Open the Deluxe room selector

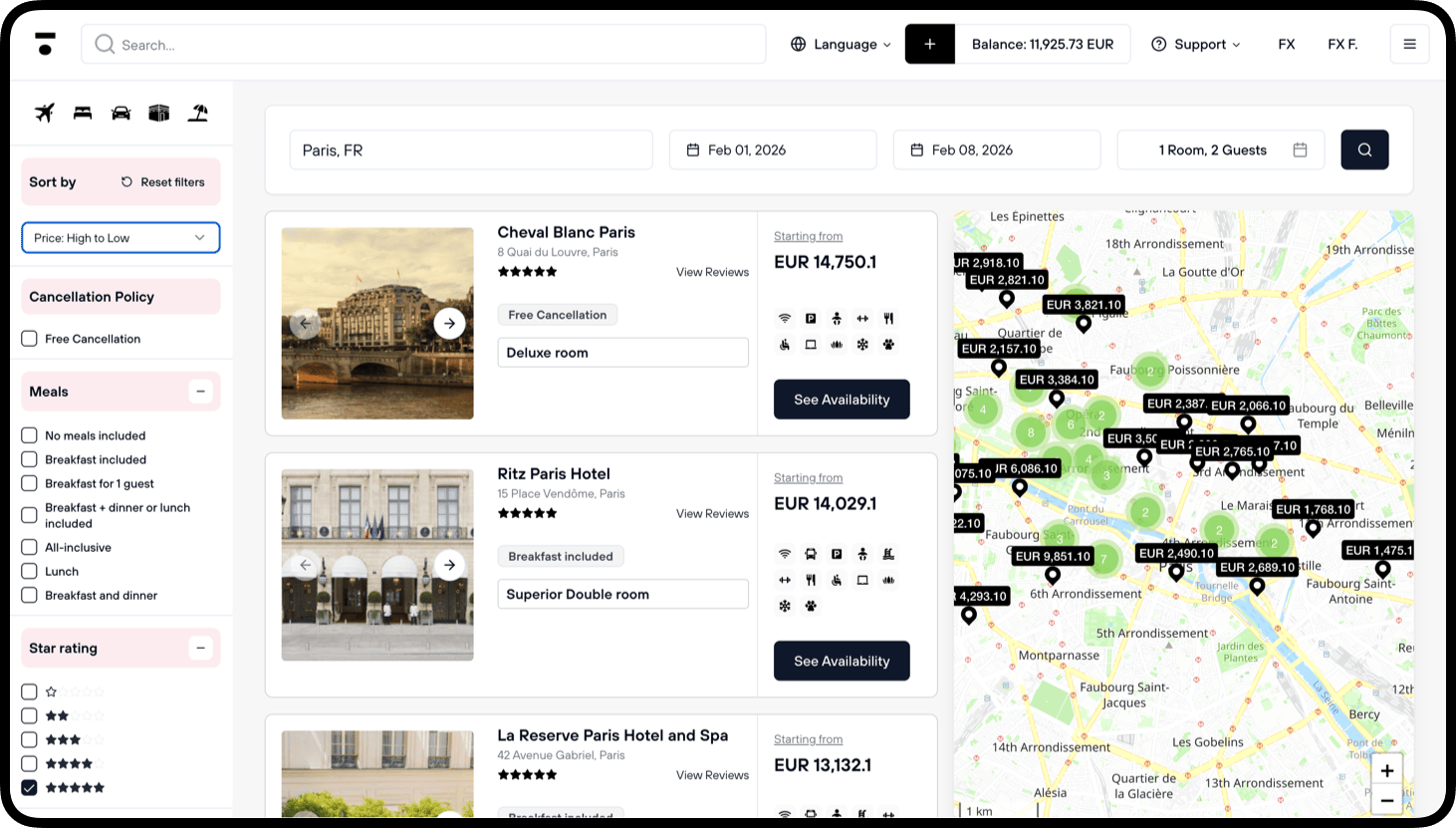622,353
